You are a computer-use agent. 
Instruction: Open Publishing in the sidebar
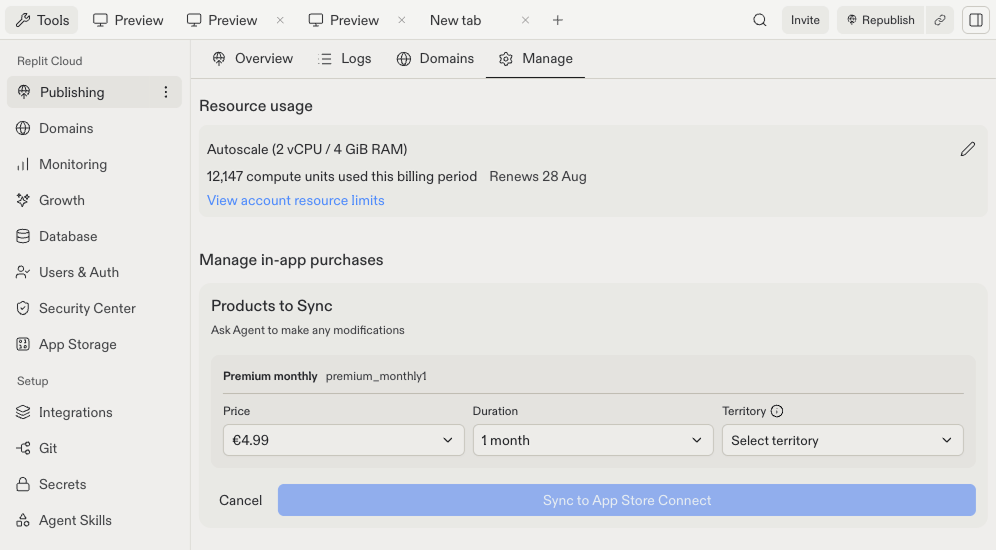pos(94,92)
